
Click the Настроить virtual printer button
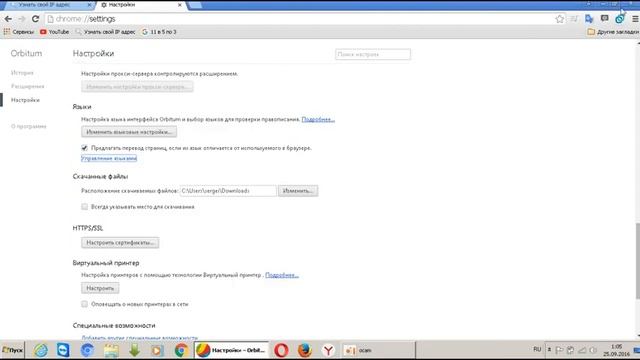point(100,288)
